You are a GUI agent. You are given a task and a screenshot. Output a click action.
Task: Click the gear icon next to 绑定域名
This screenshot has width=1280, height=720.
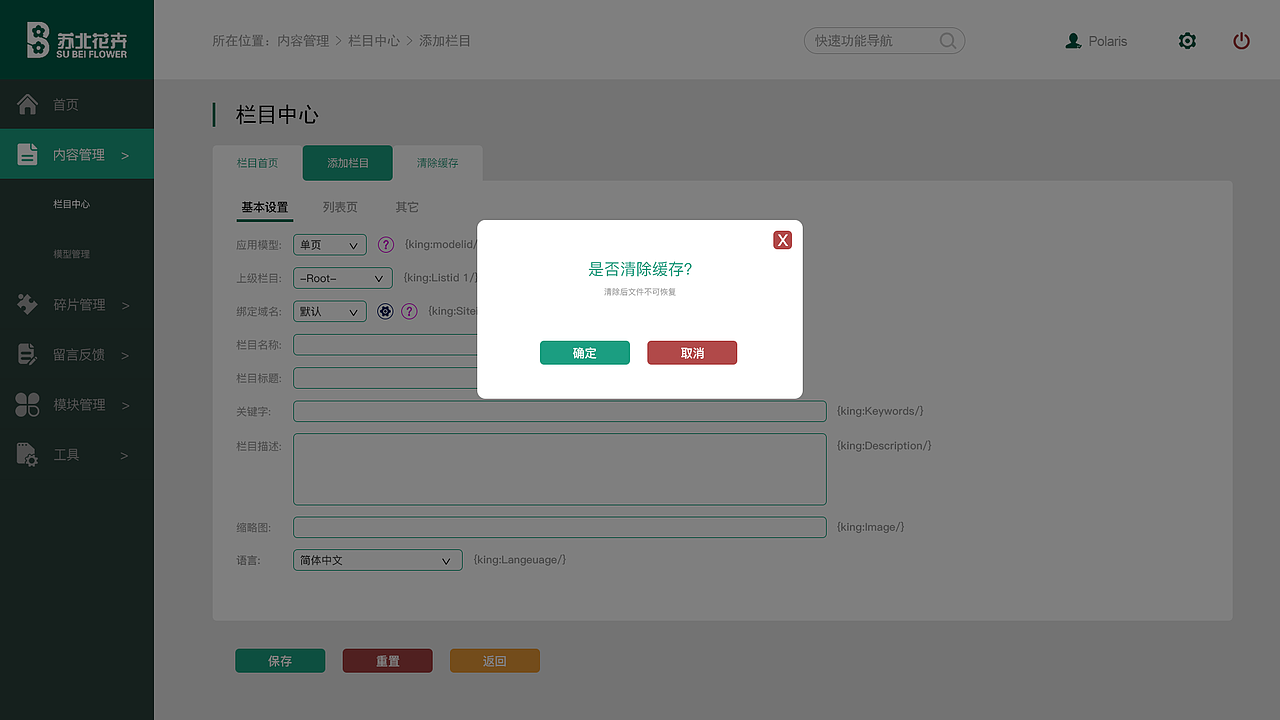(x=385, y=311)
